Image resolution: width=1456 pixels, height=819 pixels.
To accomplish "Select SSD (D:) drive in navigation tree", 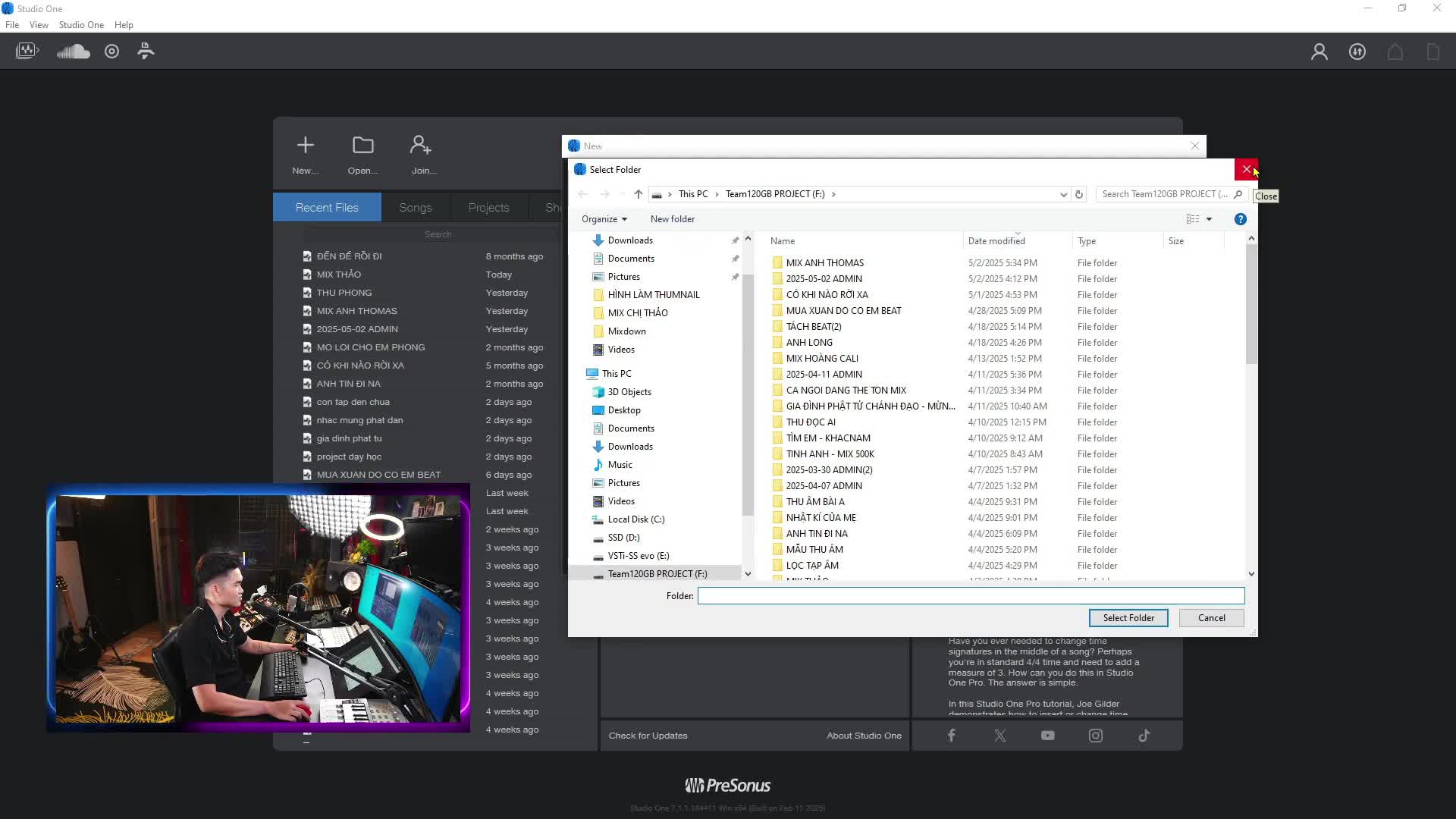I will point(623,538).
